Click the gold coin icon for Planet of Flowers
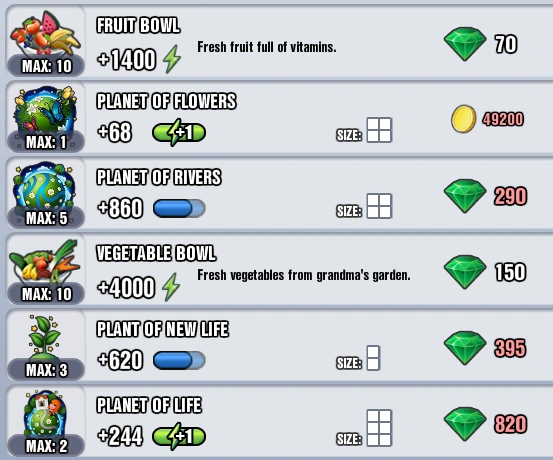Viewport: 553px width, 460px height. [464, 119]
